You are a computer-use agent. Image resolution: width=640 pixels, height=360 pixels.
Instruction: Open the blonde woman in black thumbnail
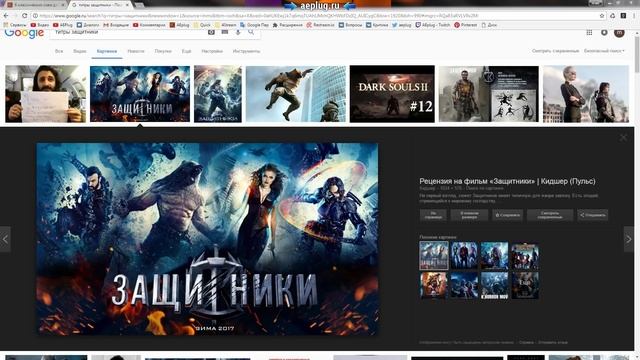(586, 94)
